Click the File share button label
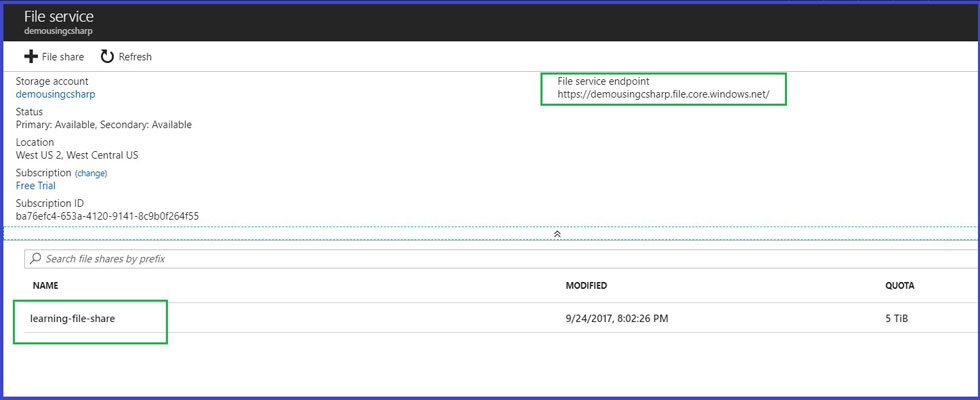 click(x=62, y=57)
